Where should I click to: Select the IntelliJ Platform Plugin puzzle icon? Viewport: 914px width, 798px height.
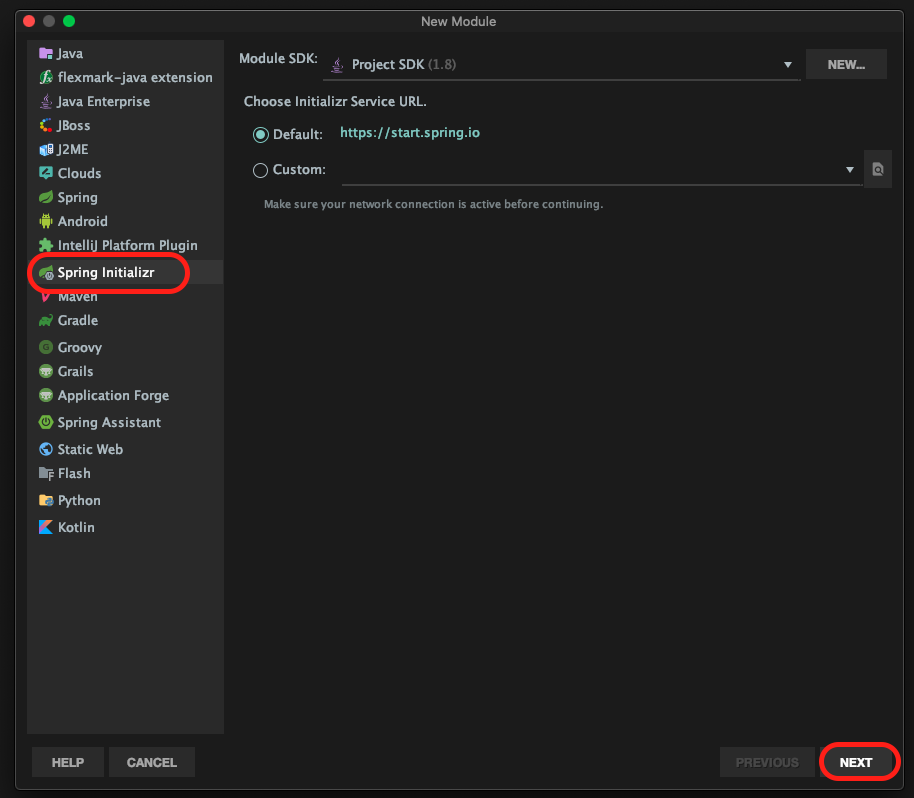coord(45,245)
